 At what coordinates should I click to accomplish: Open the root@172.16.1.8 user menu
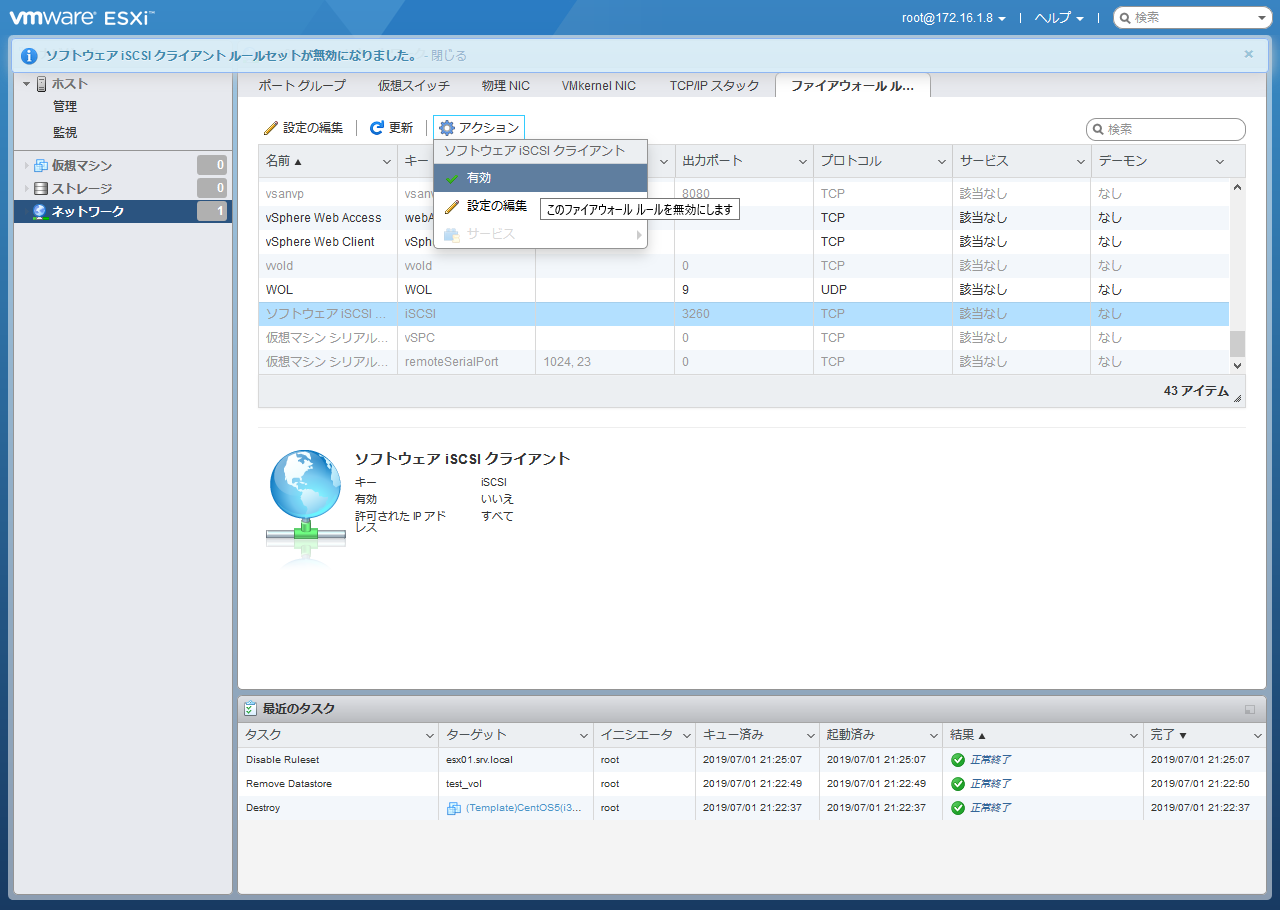953,18
